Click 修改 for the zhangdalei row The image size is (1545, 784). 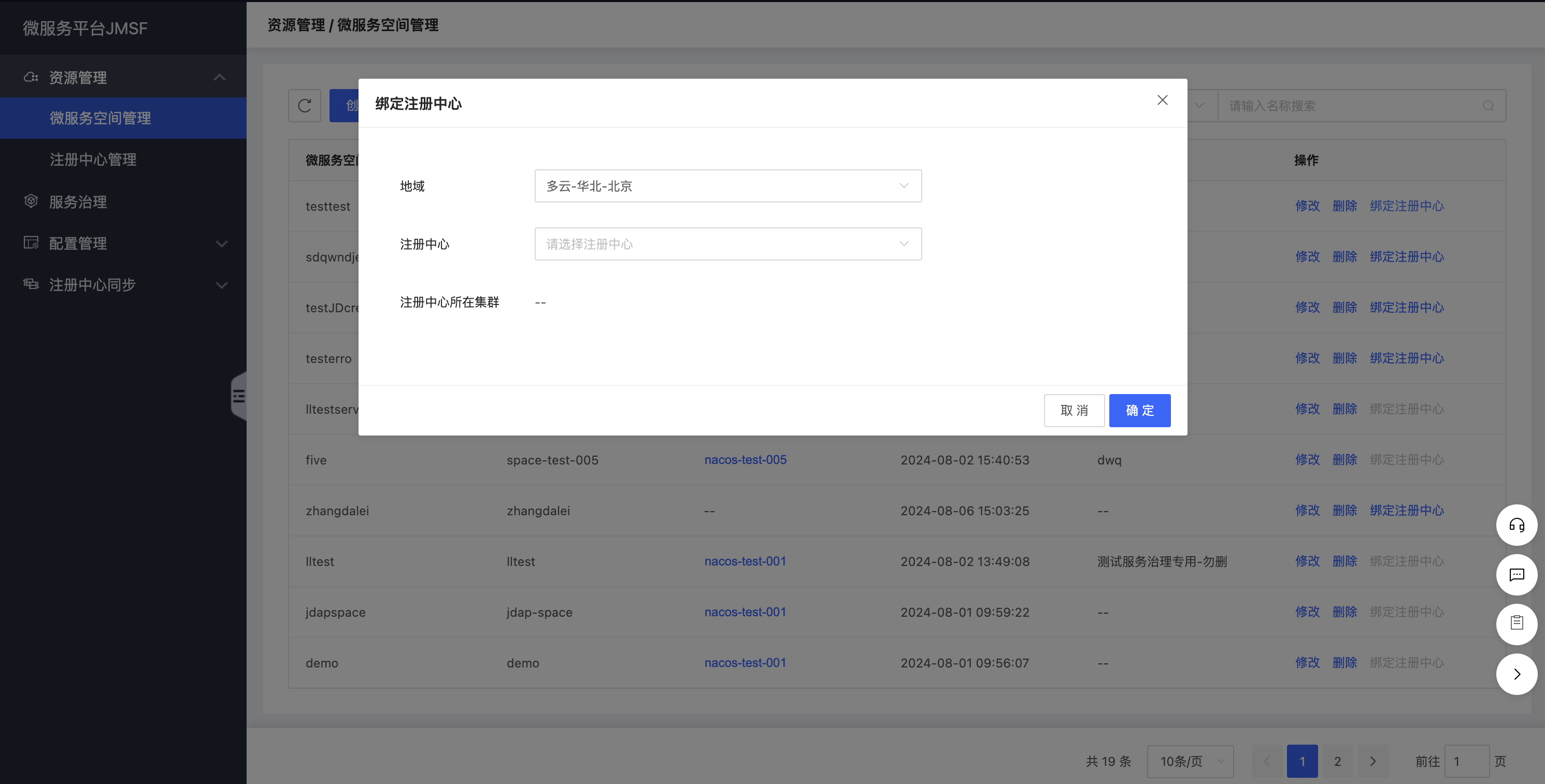1307,510
